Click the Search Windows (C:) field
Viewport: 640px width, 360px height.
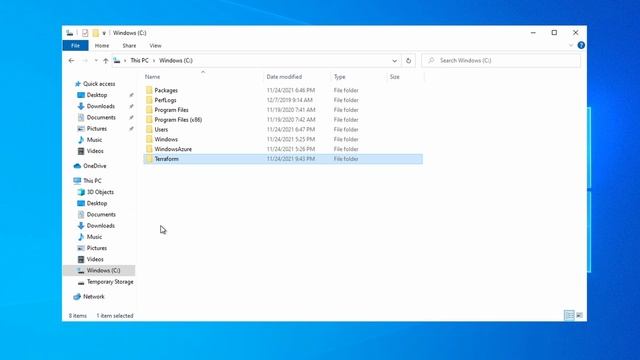click(501, 60)
